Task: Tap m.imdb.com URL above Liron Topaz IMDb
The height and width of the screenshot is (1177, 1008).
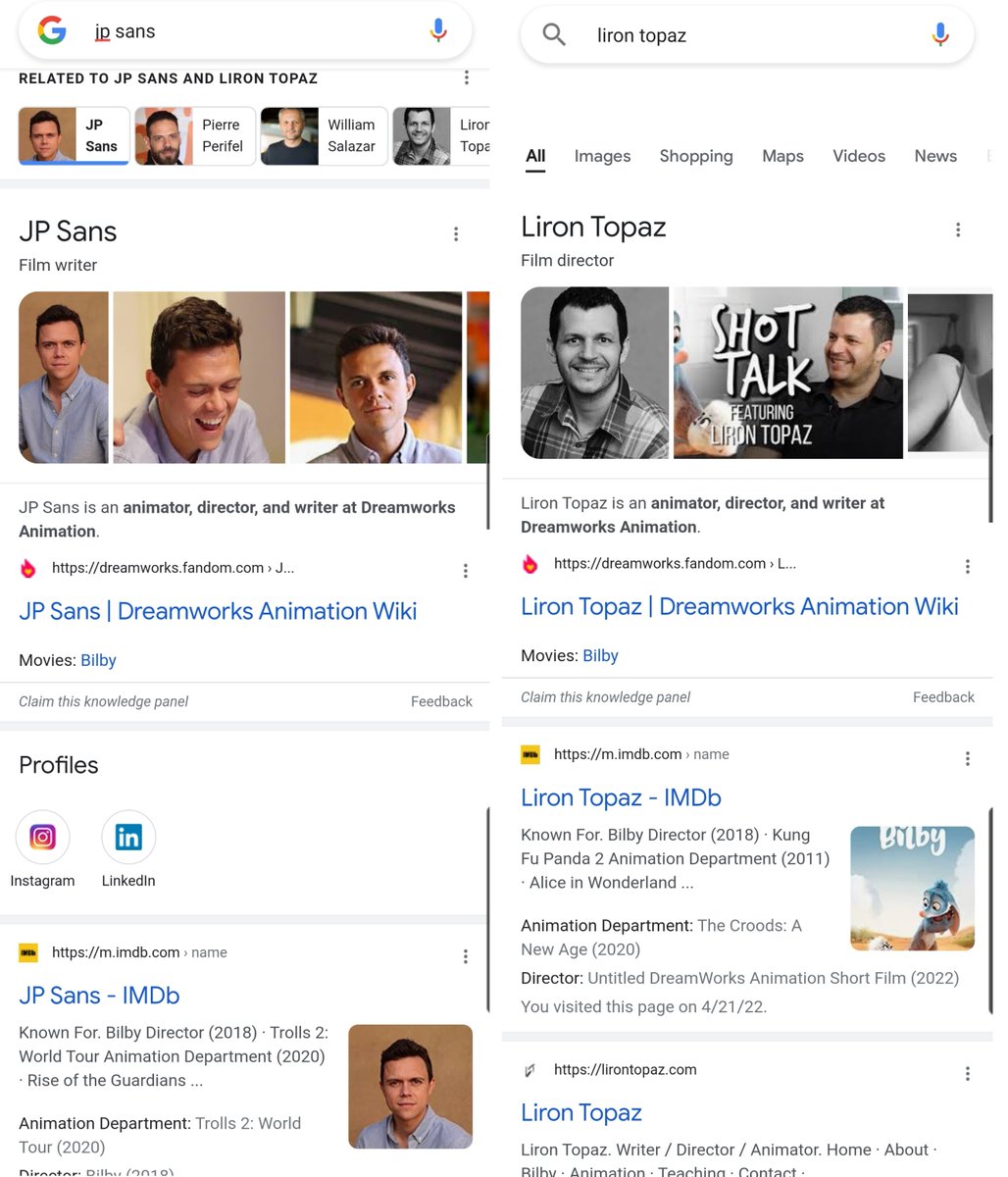Action: tap(641, 754)
